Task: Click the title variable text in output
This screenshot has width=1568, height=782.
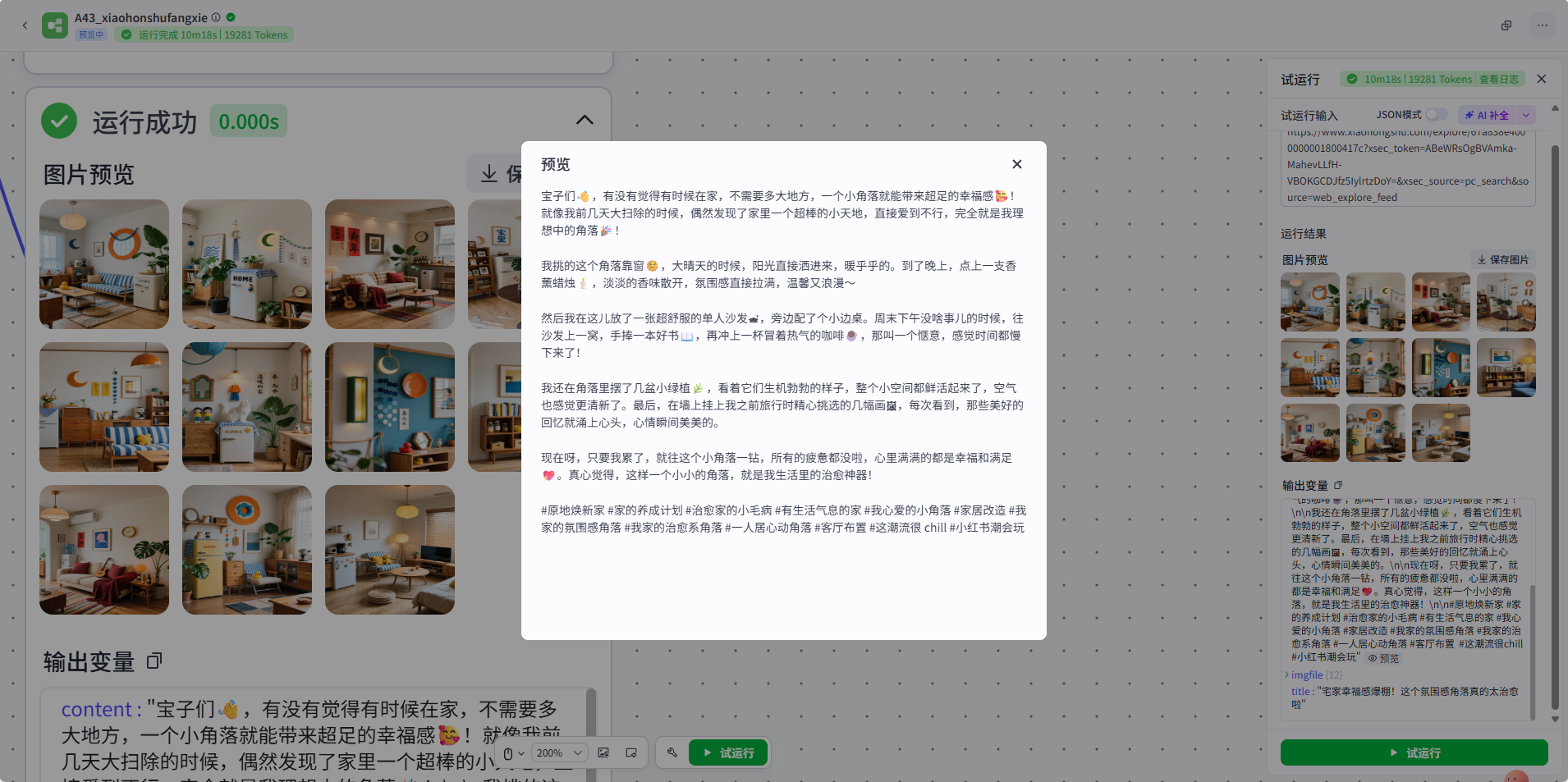Action: pyautogui.click(x=1405, y=697)
